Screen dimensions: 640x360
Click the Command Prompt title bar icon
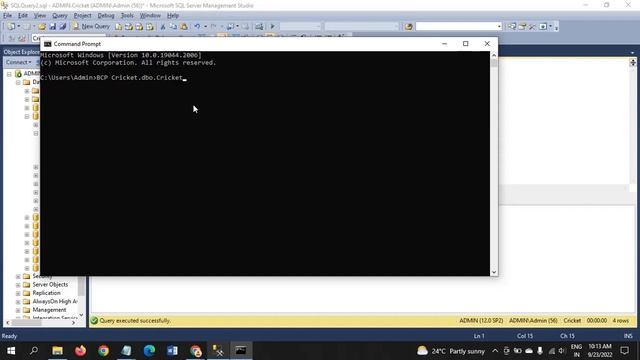(48, 44)
